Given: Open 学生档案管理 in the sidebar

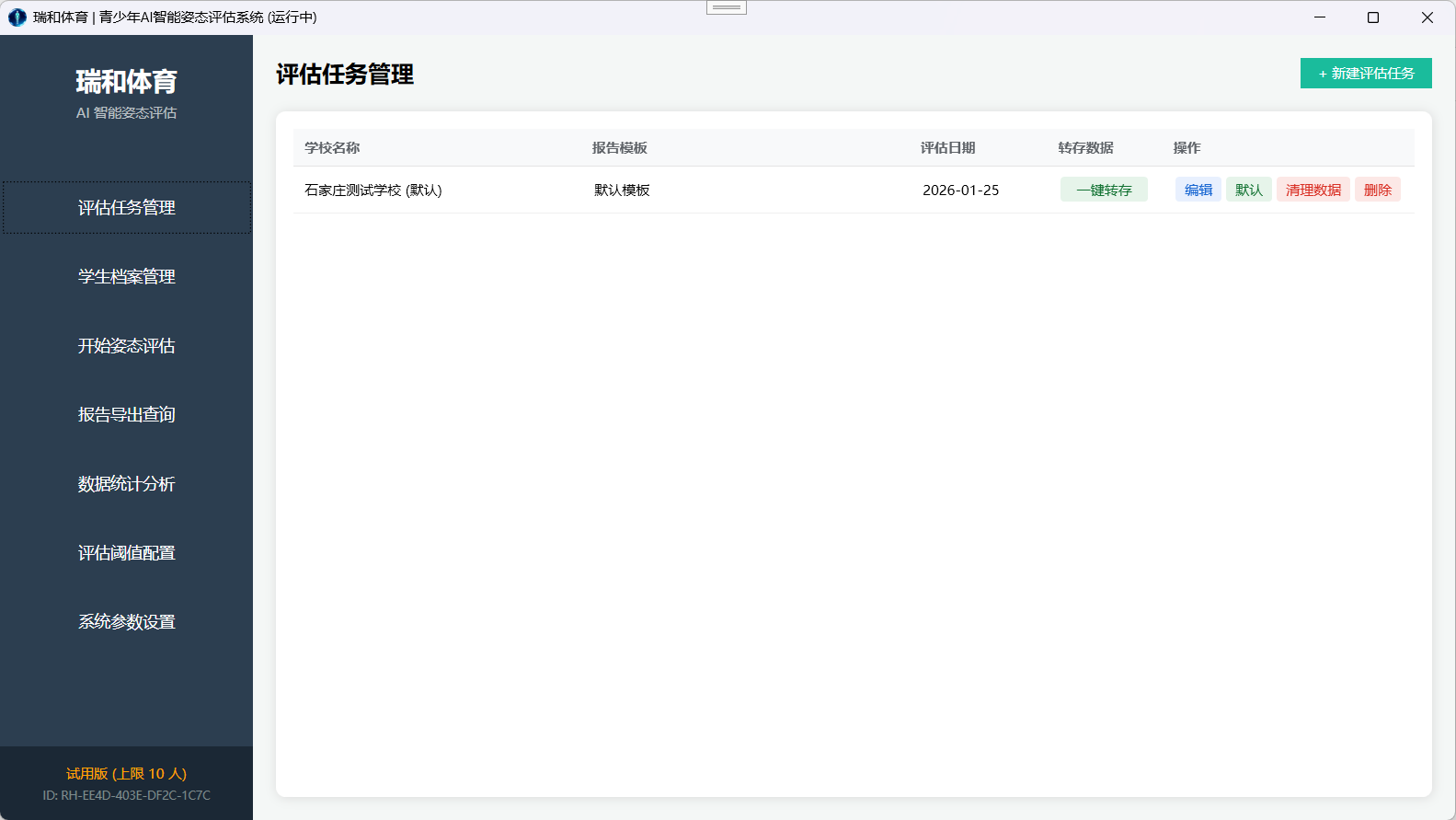Looking at the screenshot, I should coord(127,277).
